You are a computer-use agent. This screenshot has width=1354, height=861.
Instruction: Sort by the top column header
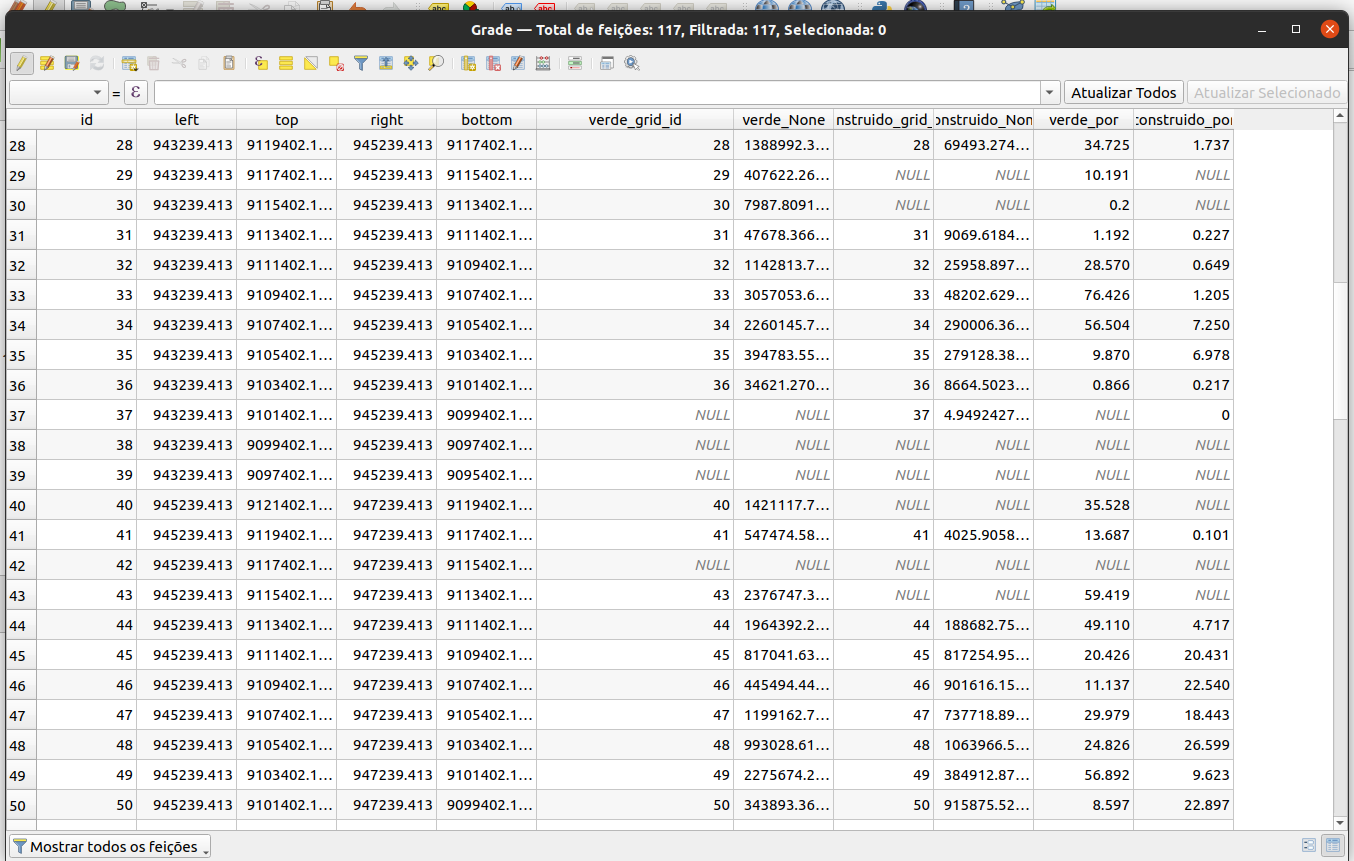point(287,119)
